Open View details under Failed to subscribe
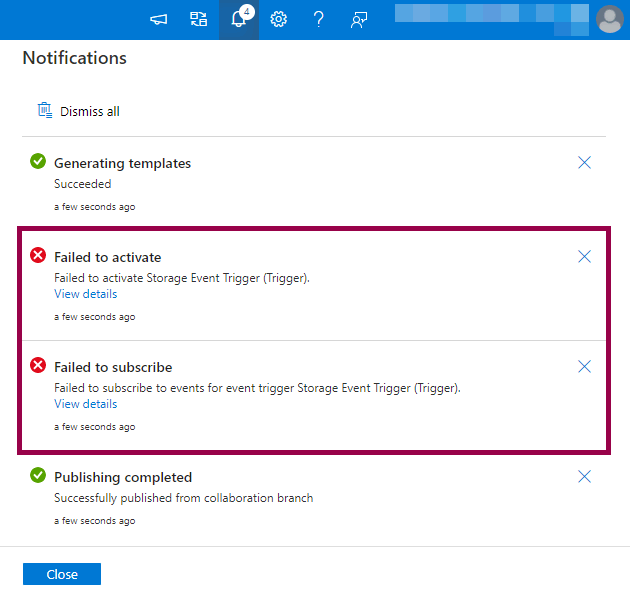Image resolution: width=630 pixels, height=600 pixels. (86, 404)
